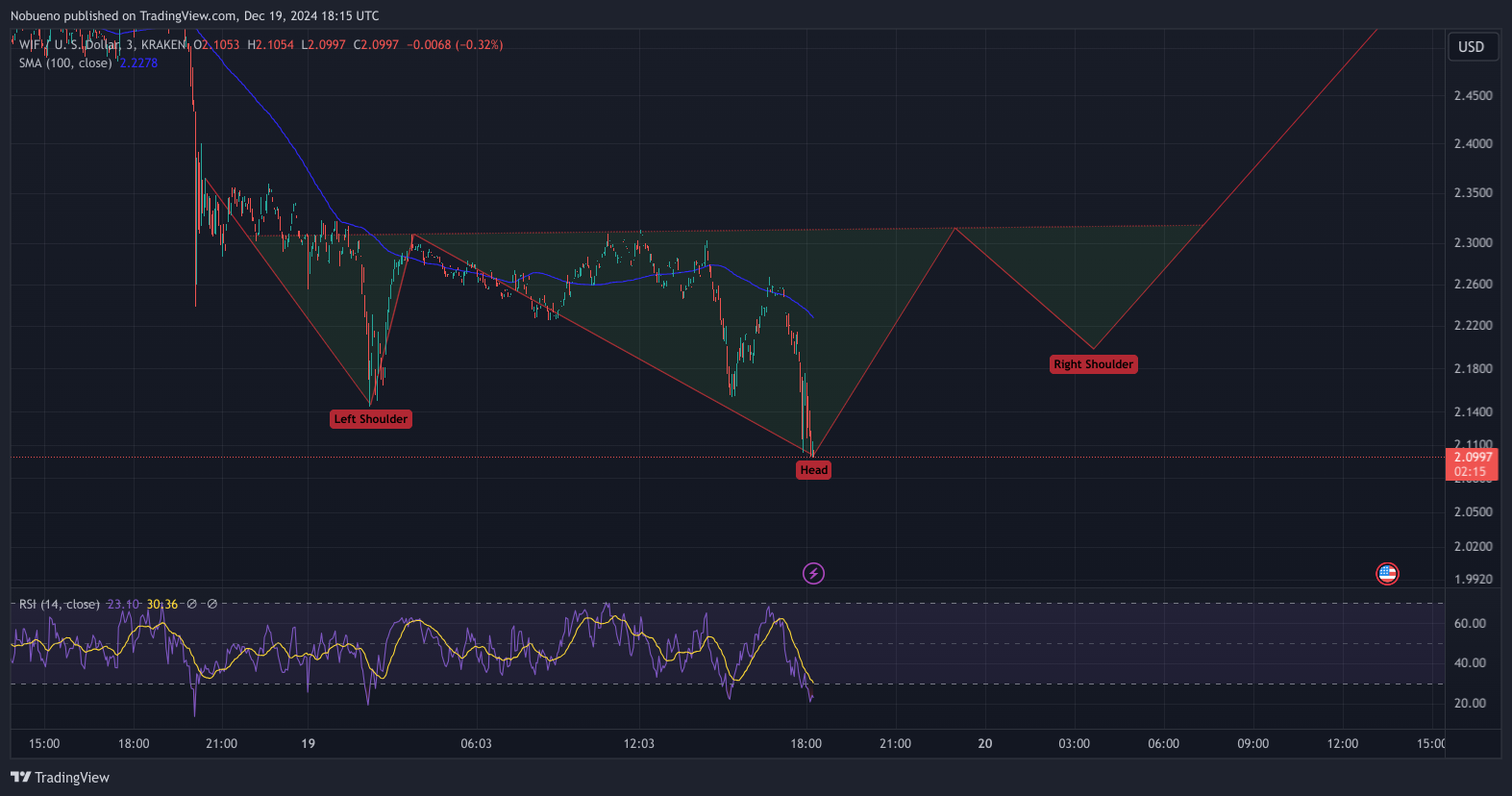
Task: Click the 09:00 time axis label
Action: pos(1252,743)
